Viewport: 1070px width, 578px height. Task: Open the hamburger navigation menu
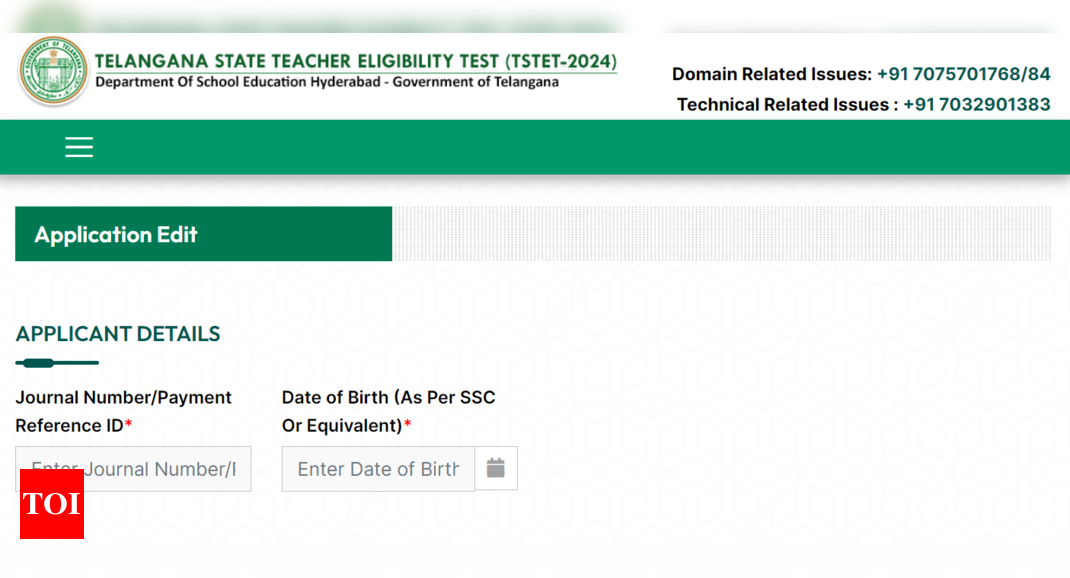pyautogui.click(x=79, y=146)
